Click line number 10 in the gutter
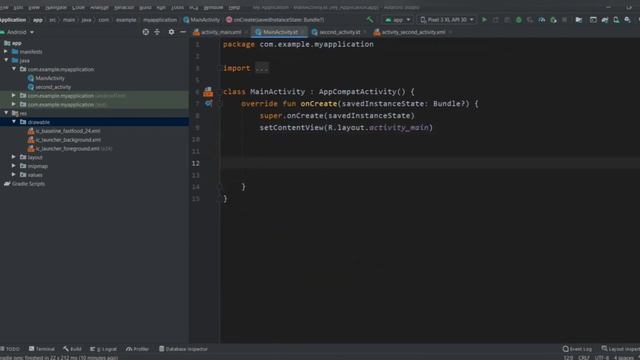The width and height of the screenshot is (640, 360). pyautogui.click(x=196, y=140)
